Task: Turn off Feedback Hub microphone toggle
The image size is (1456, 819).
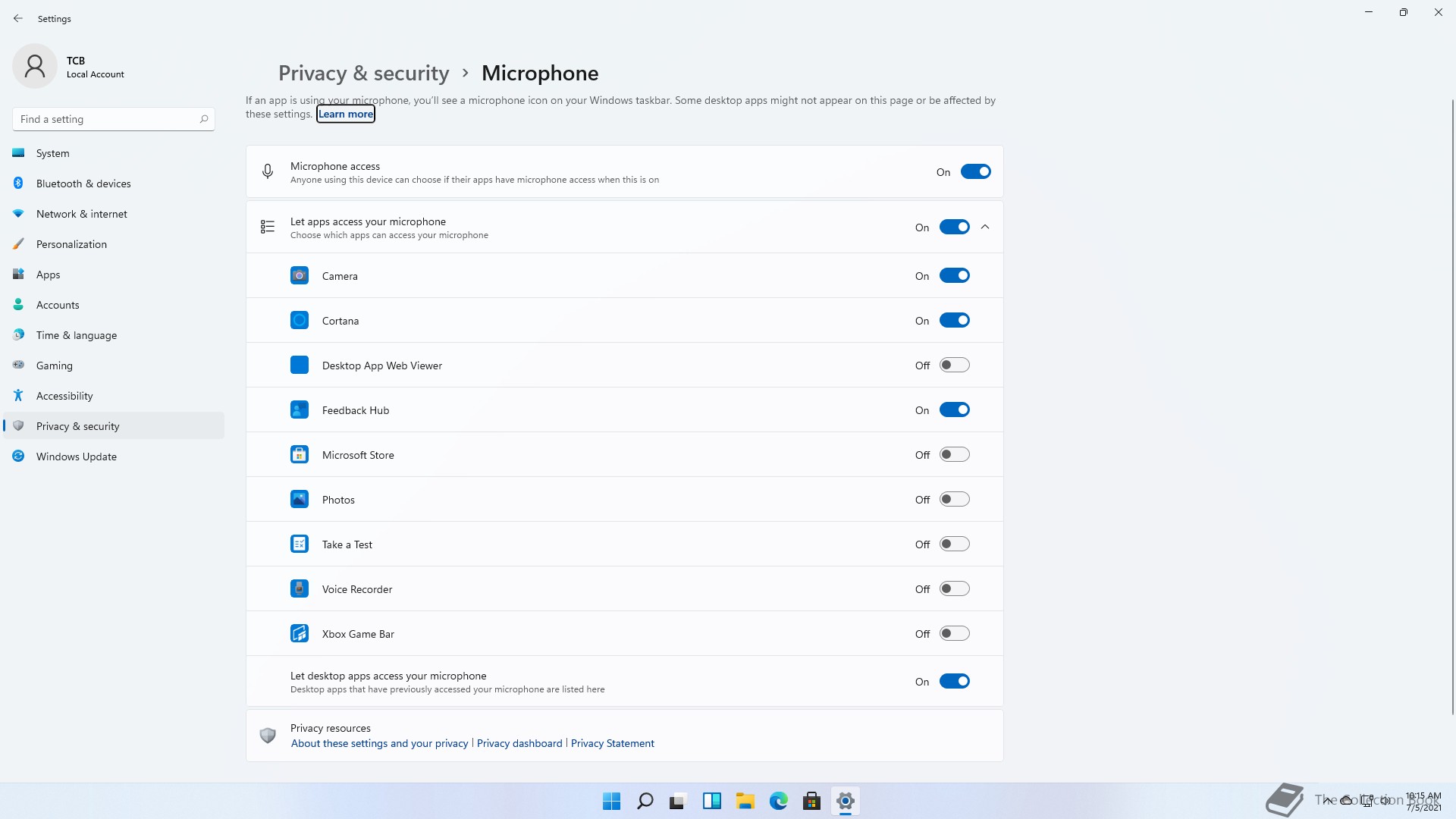Action: pyautogui.click(x=954, y=409)
